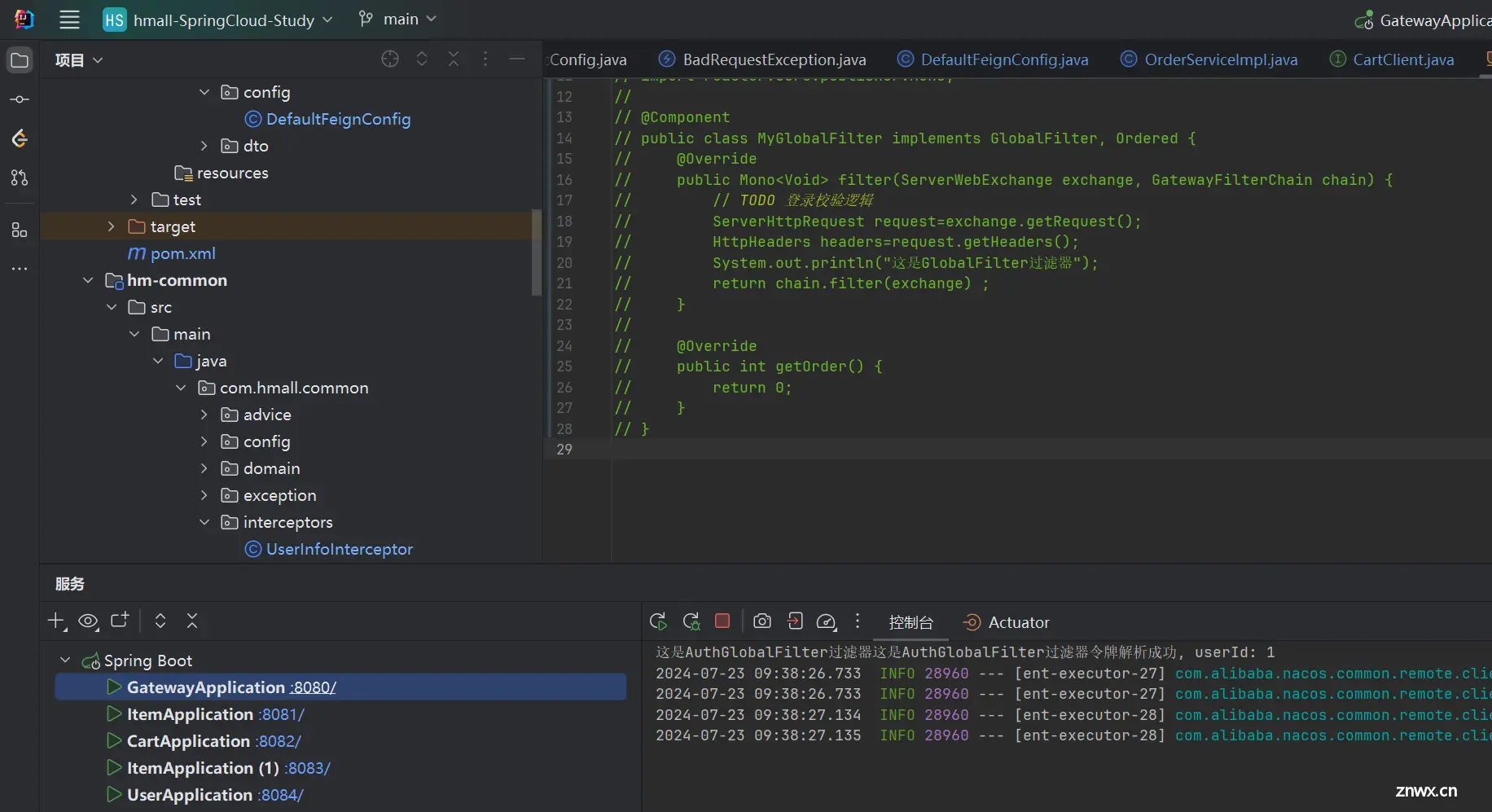
Task: Select resources folder in tree
Action: tap(222, 173)
